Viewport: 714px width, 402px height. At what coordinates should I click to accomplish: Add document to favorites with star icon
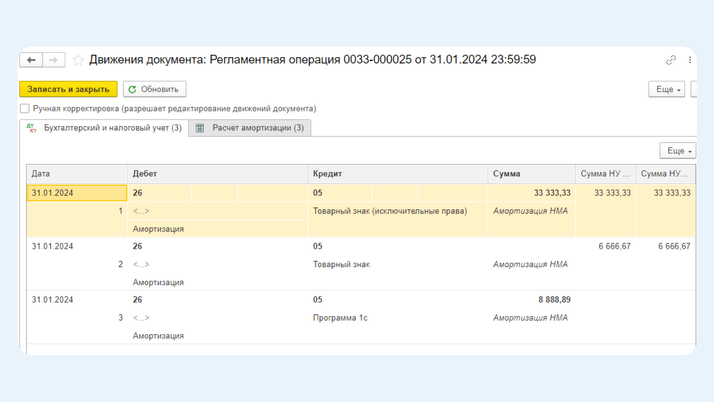coord(78,60)
